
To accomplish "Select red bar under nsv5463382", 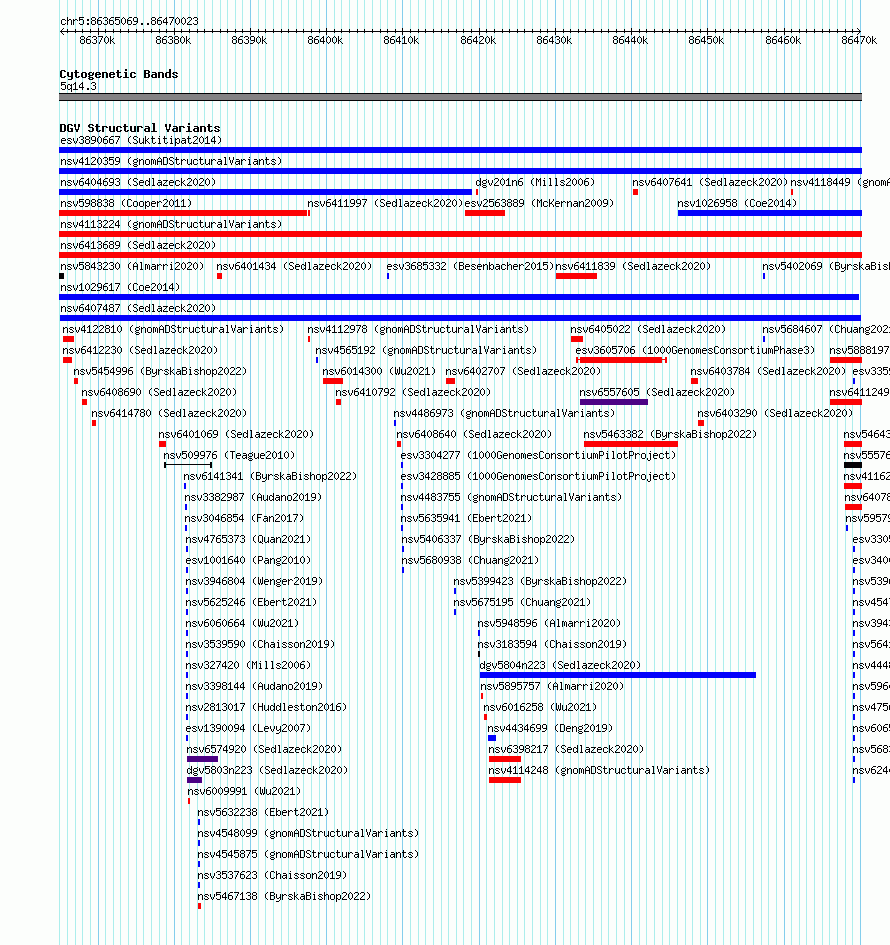I will pos(631,444).
